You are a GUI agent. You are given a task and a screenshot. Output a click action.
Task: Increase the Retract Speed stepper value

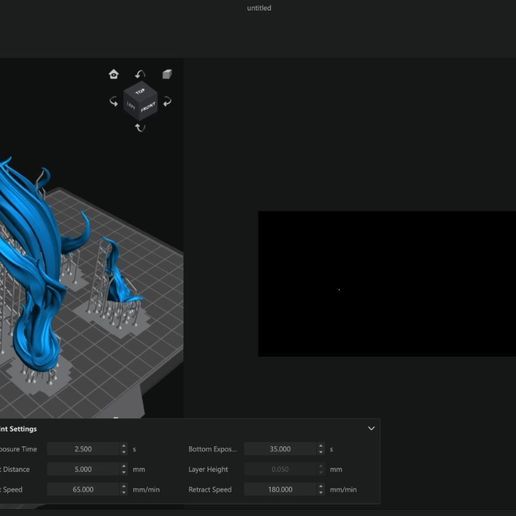click(x=321, y=486)
